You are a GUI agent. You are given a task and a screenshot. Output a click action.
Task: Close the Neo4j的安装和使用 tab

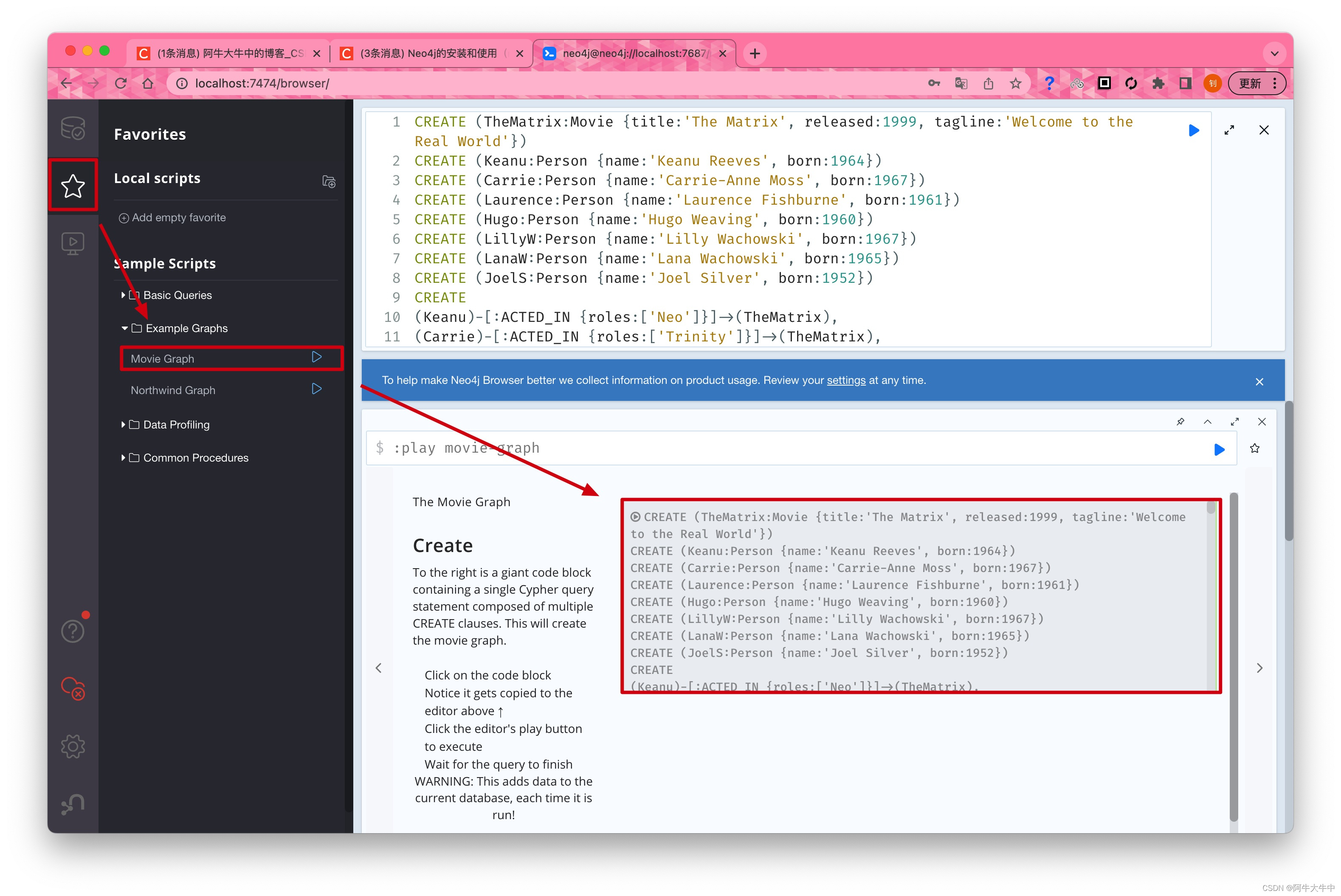519,54
